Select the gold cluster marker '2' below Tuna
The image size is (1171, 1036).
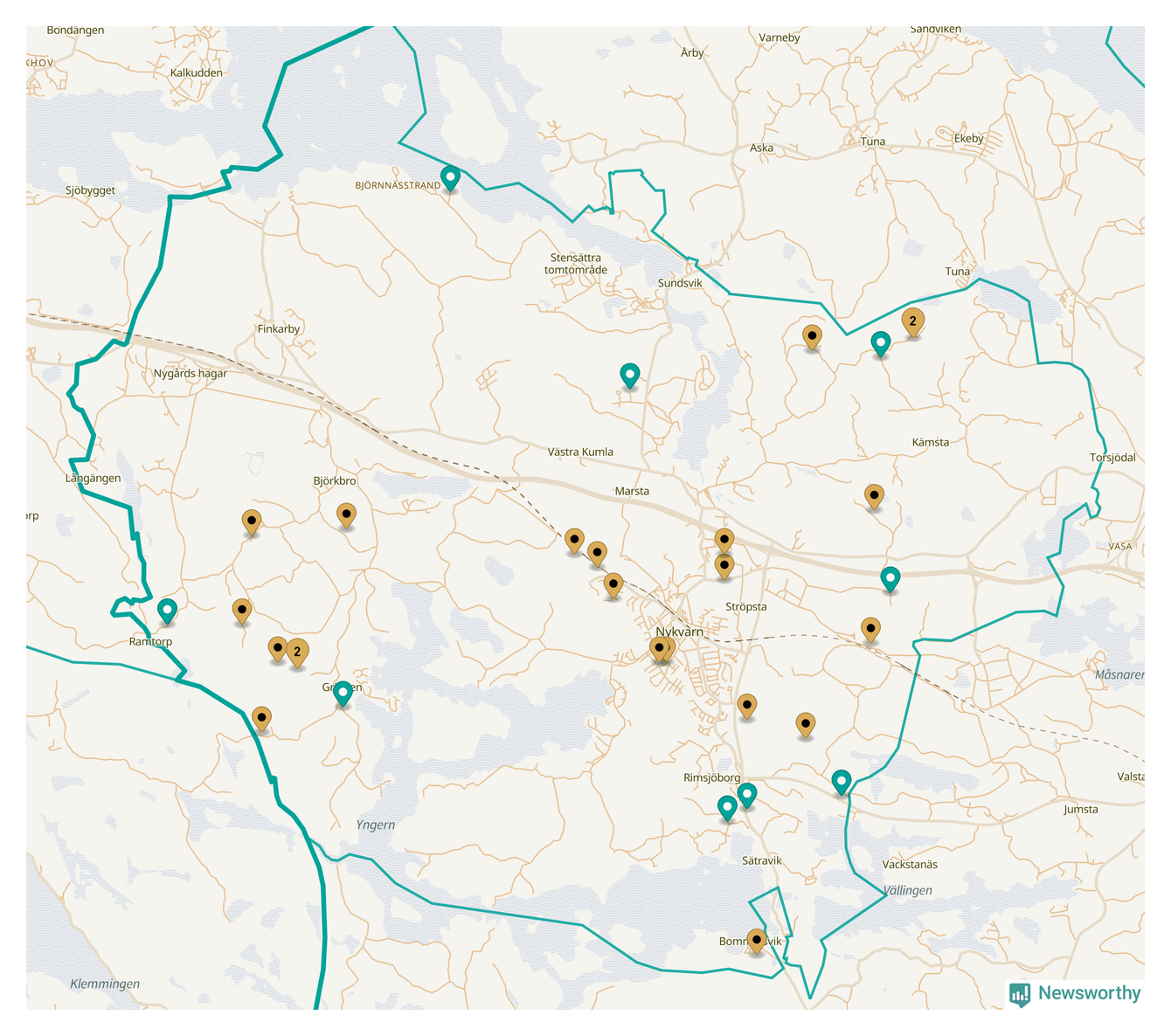tap(912, 321)
